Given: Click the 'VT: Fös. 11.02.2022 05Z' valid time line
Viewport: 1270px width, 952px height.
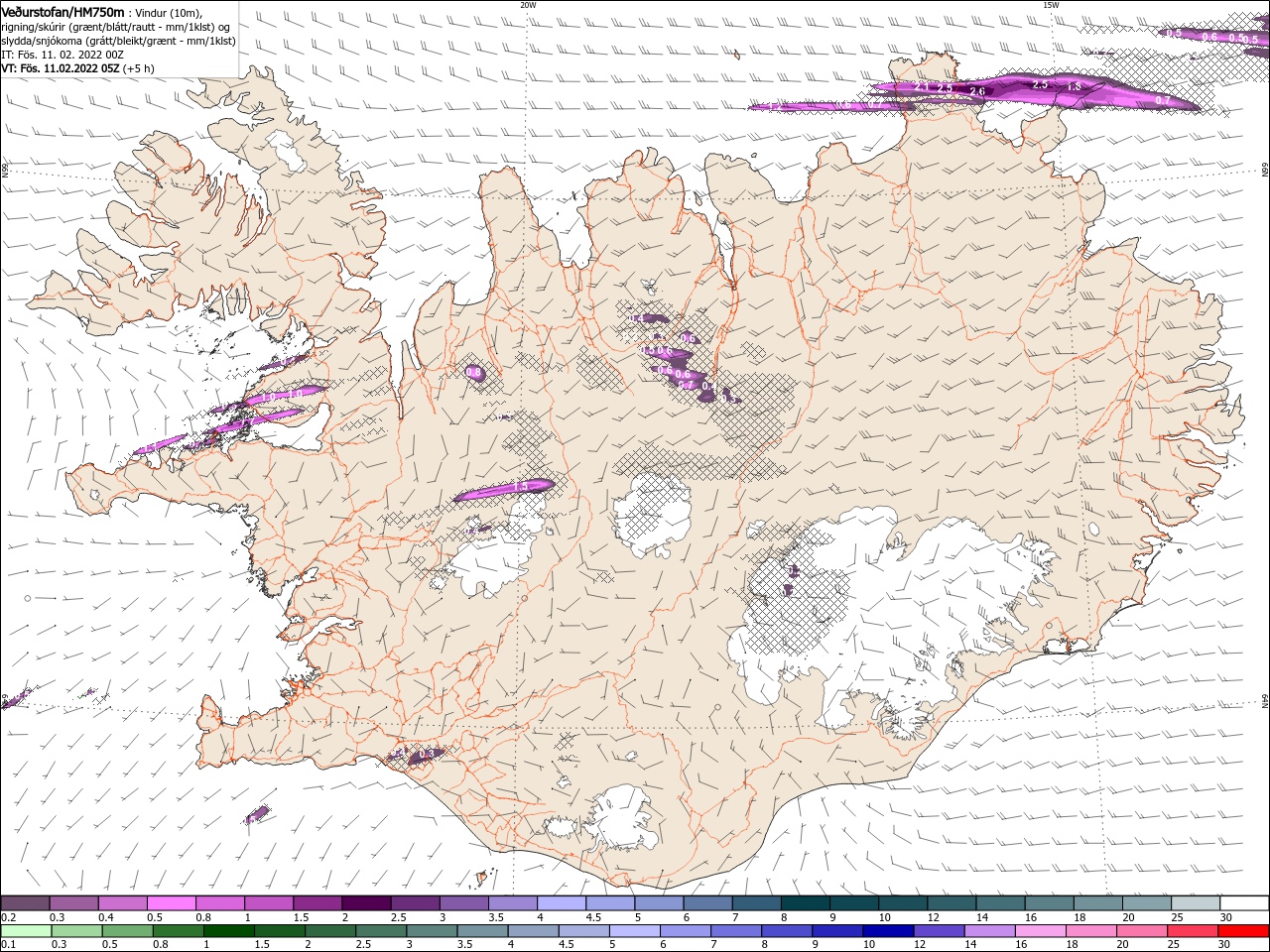Looking at the screenshot, I should pos(60,68).
